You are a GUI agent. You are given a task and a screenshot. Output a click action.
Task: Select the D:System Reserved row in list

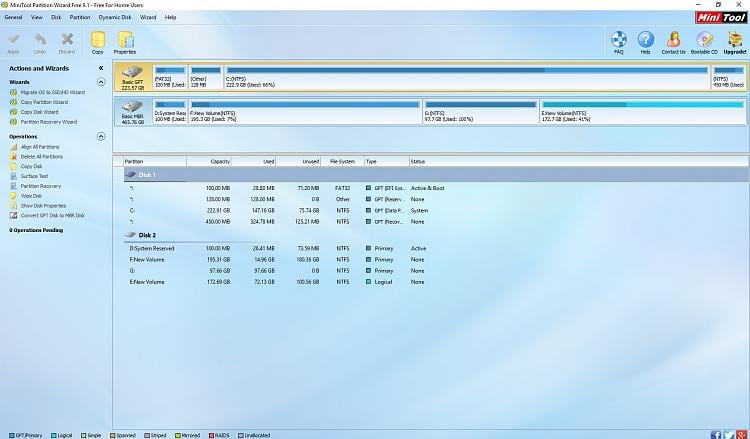pyautogui.click(x=436, y=249)
